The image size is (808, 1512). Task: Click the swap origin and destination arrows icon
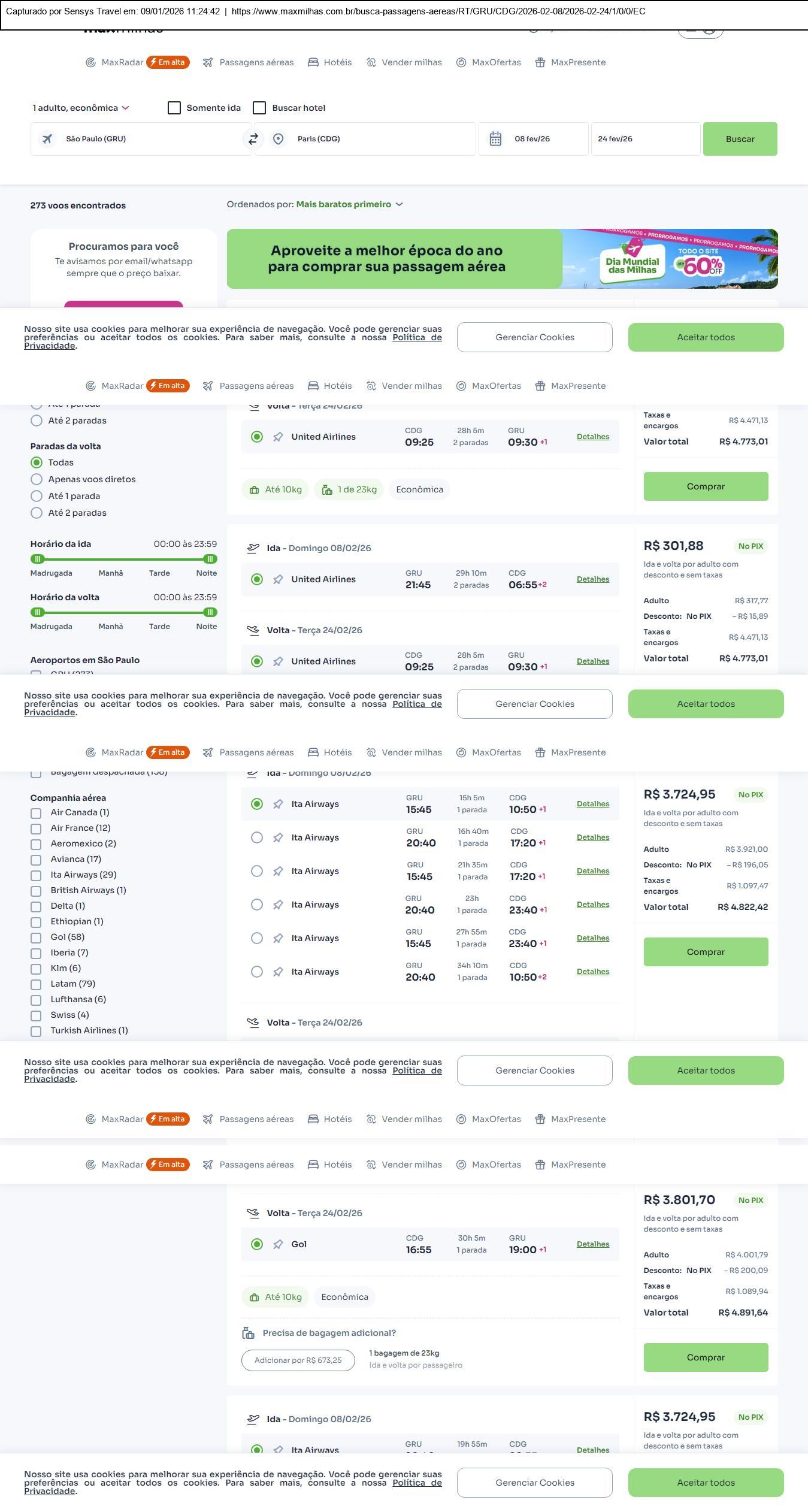tap(253, 139)
